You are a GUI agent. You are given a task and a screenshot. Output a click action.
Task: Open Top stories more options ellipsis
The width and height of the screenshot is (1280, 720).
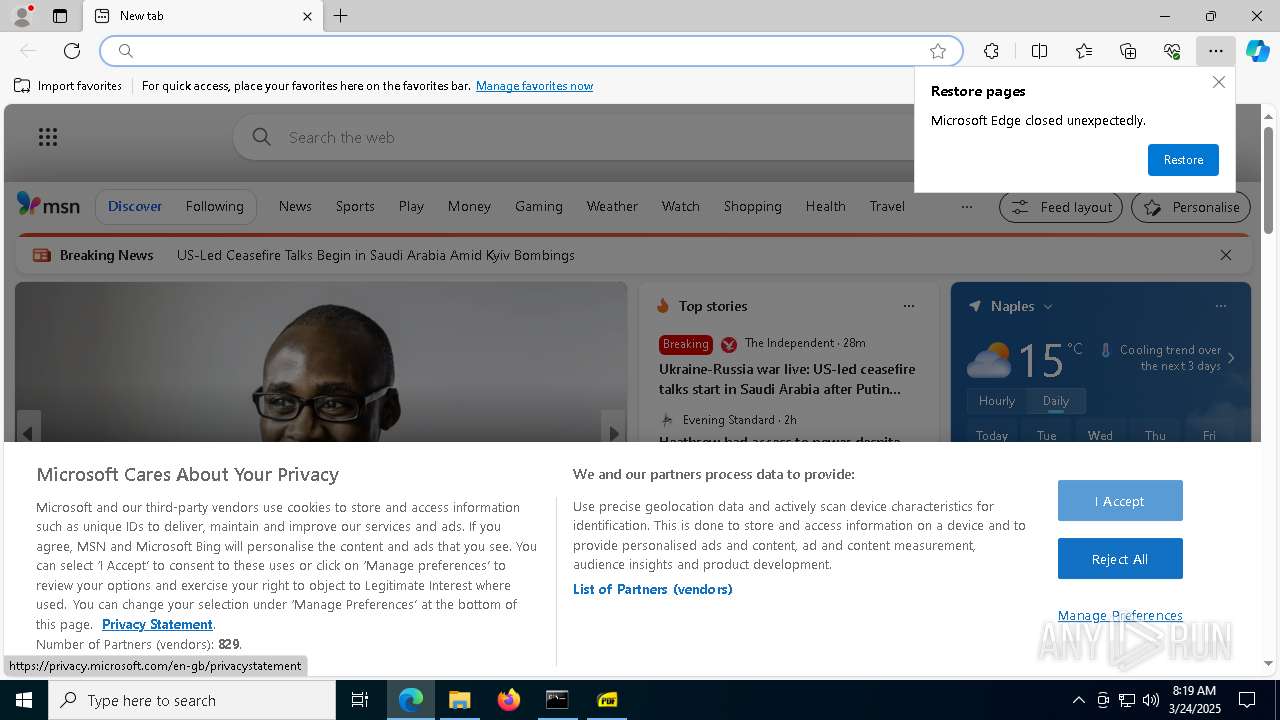pos(908,306)
